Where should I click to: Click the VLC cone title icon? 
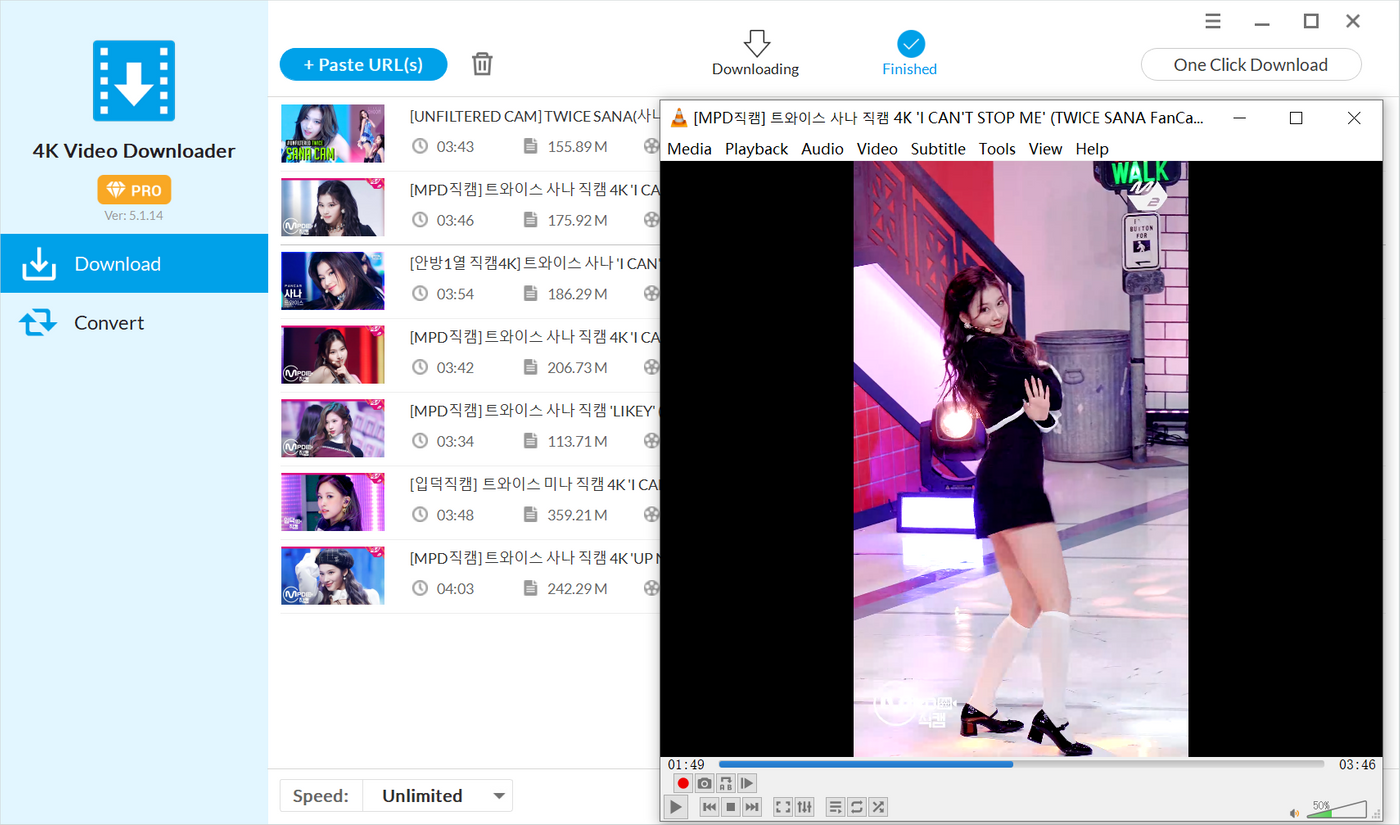[679, 118]
